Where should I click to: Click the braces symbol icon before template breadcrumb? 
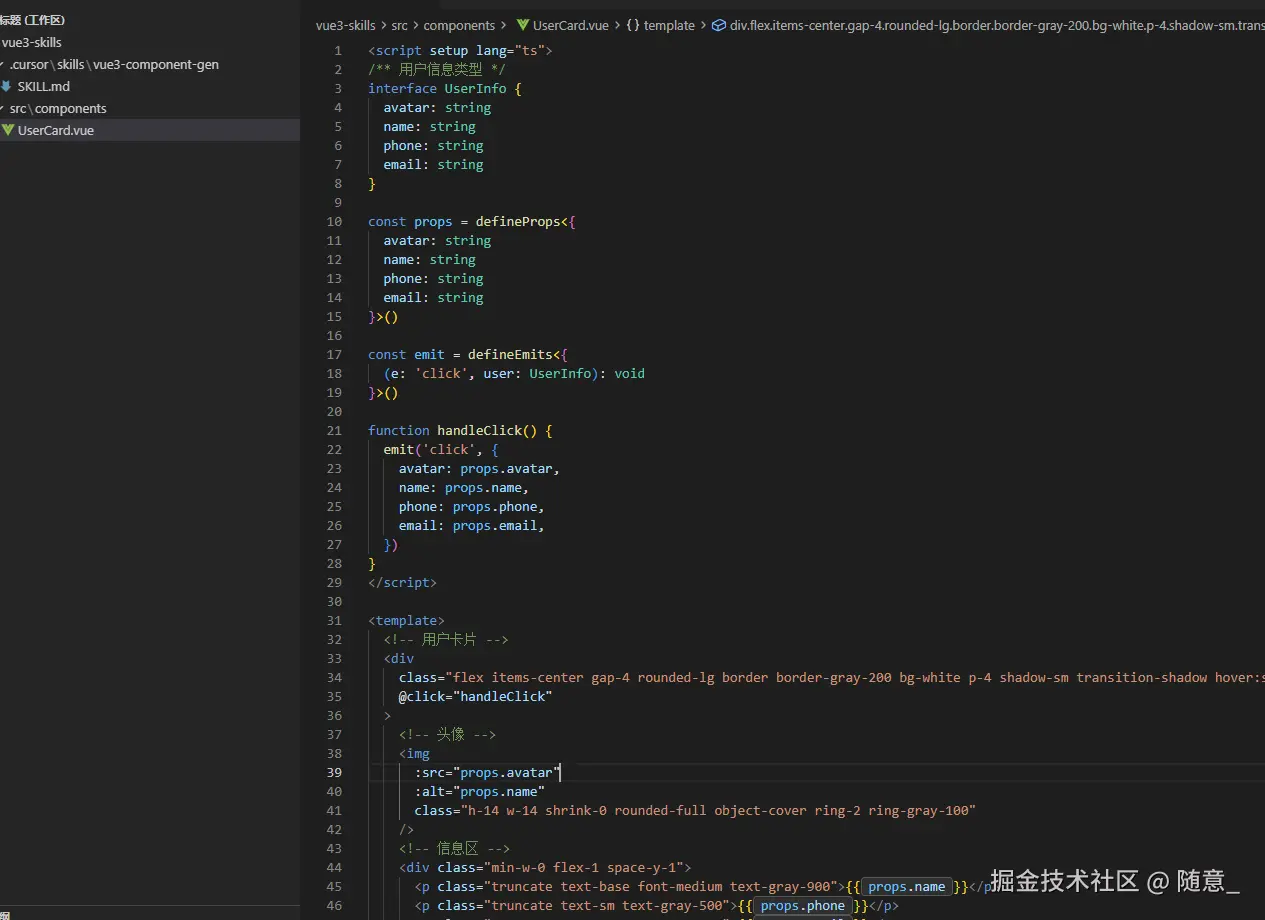(633, 25)
